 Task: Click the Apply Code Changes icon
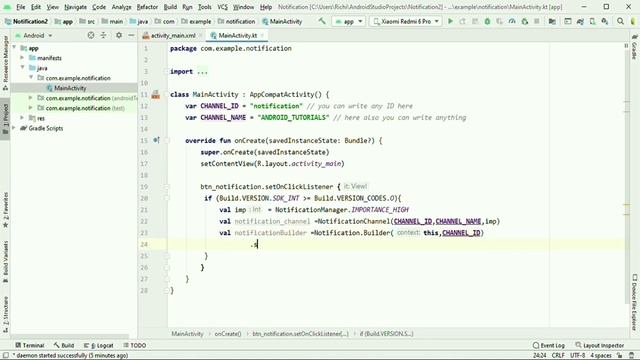(475, 21)
